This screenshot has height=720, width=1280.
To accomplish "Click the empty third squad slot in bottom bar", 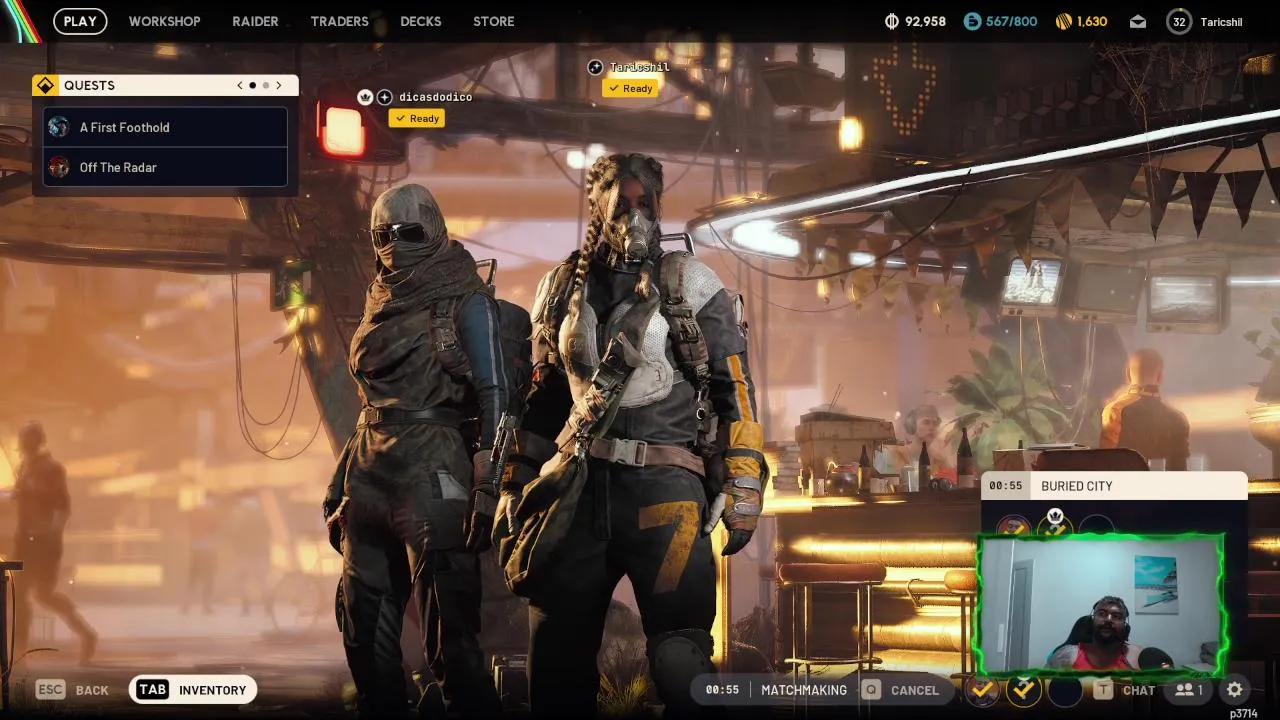I will [1065, 689].
